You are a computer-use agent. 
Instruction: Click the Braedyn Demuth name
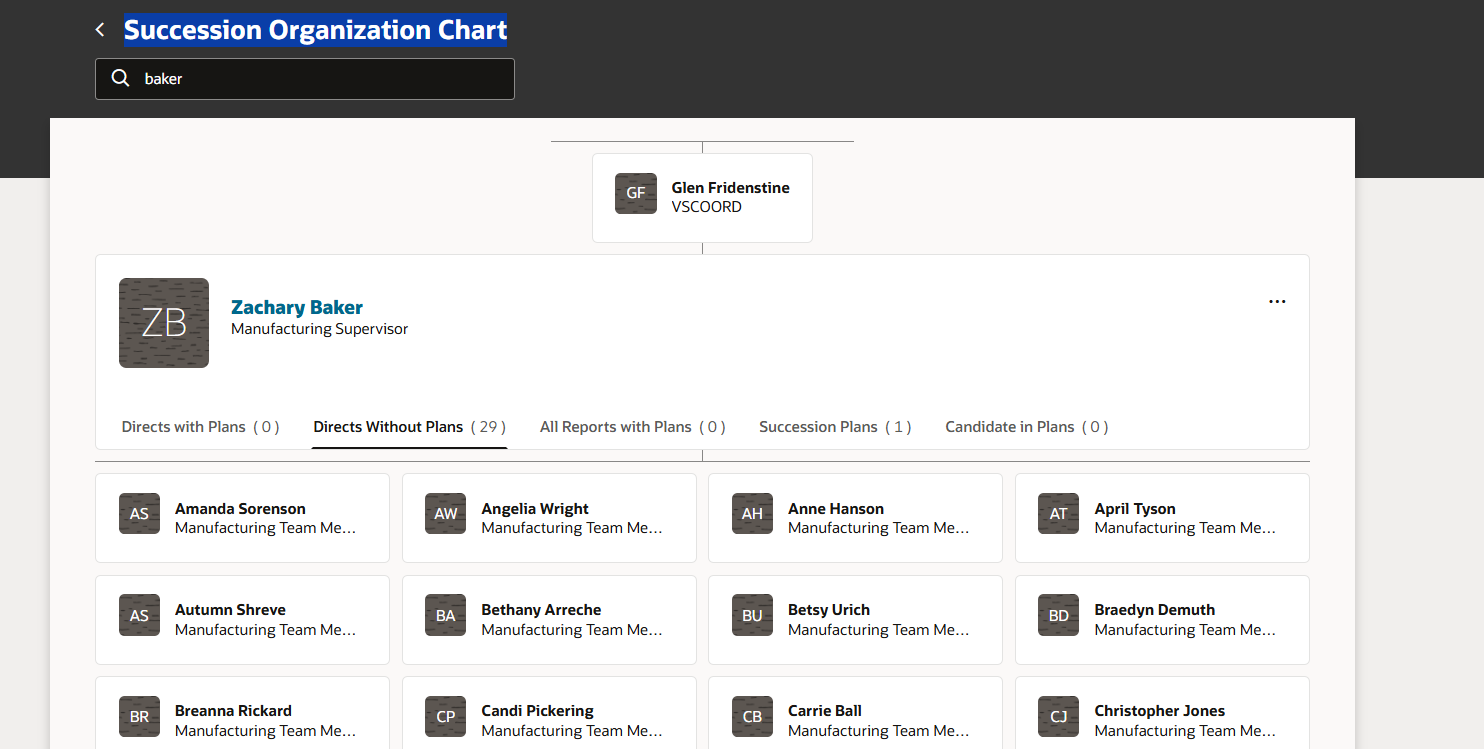1155,610
